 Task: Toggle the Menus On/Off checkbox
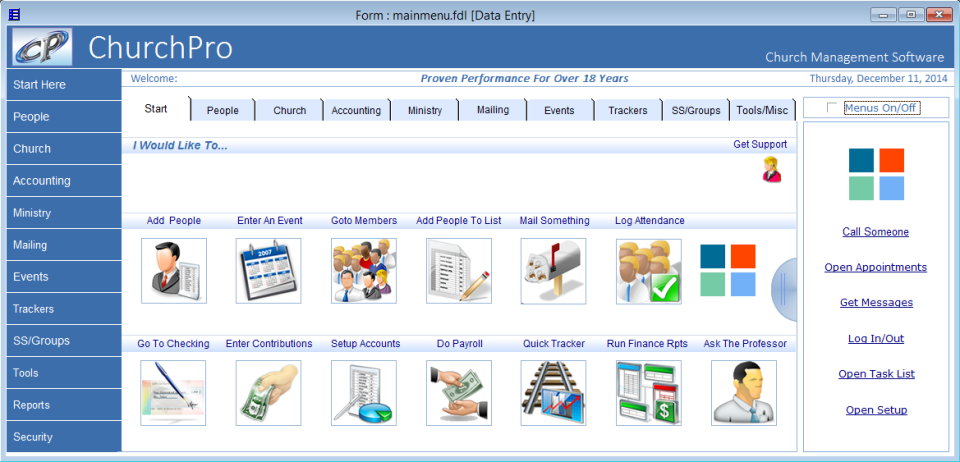831,108
